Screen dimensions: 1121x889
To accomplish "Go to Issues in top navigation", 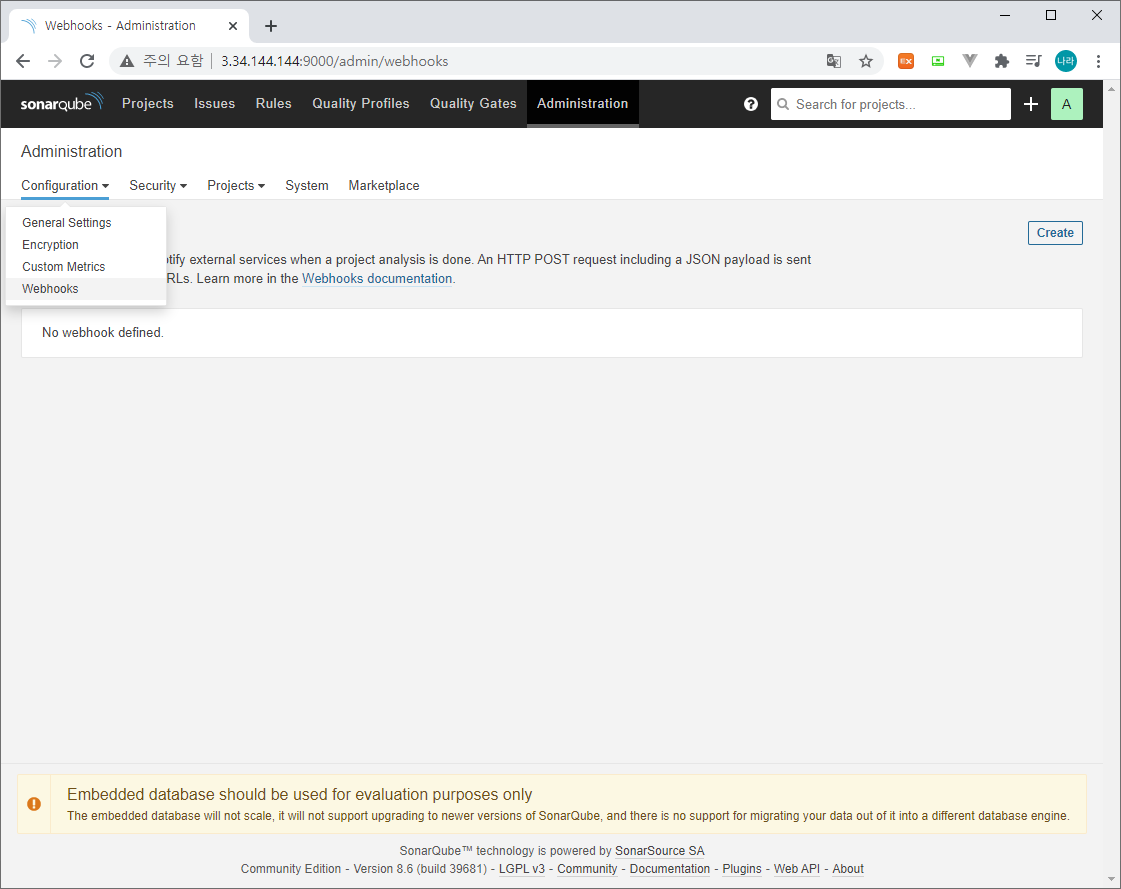I will click(x=214, y=104).
